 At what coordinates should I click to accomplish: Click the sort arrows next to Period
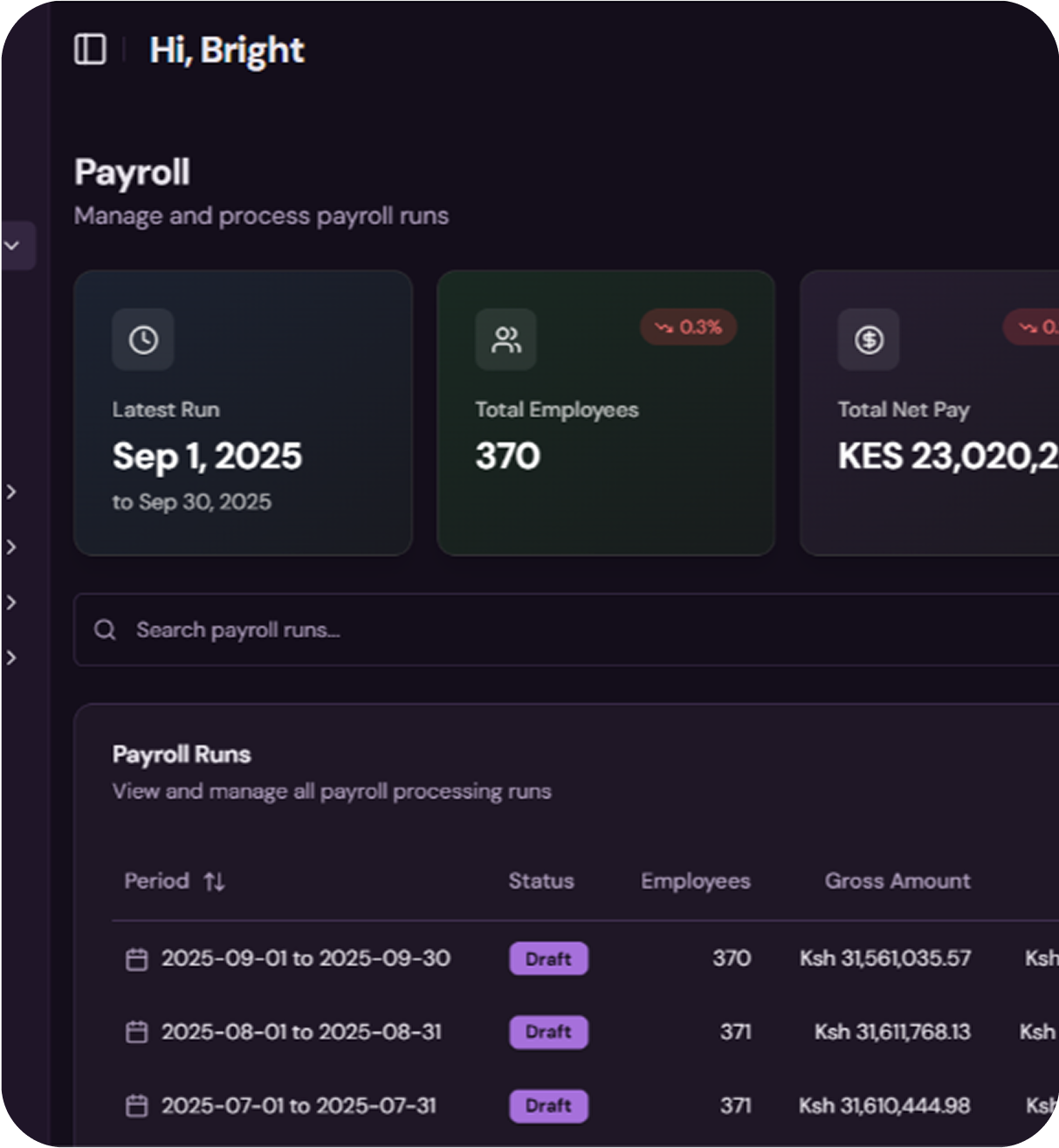[x=214, y=882]
